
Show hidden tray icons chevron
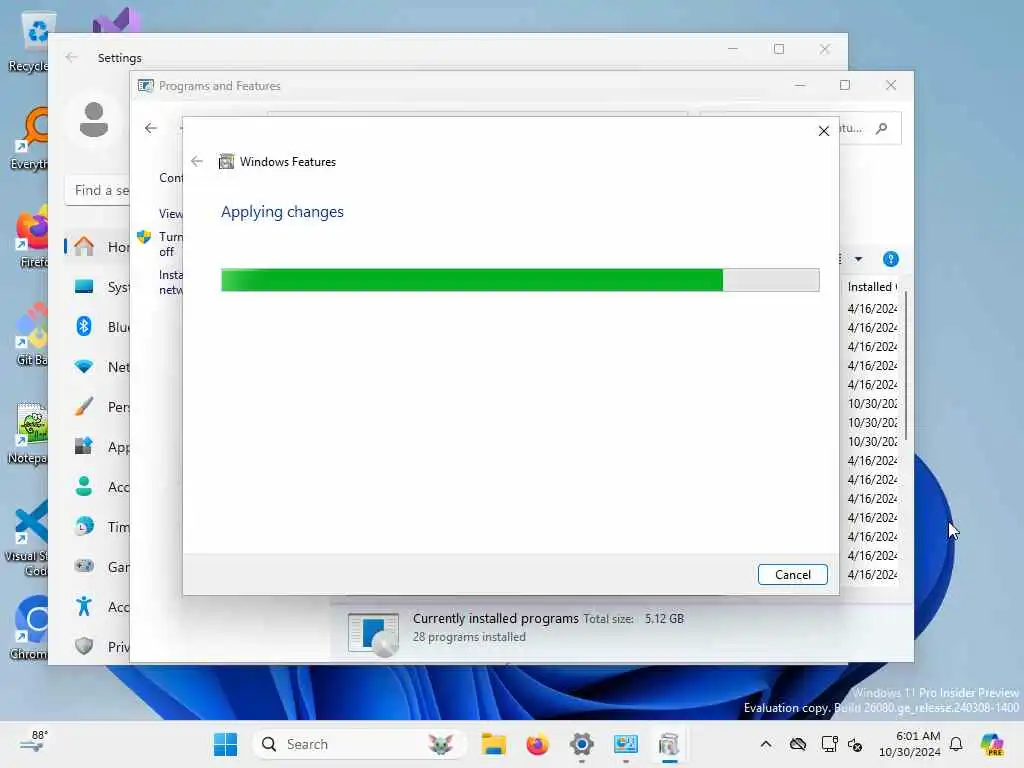[x=765, y=744]
